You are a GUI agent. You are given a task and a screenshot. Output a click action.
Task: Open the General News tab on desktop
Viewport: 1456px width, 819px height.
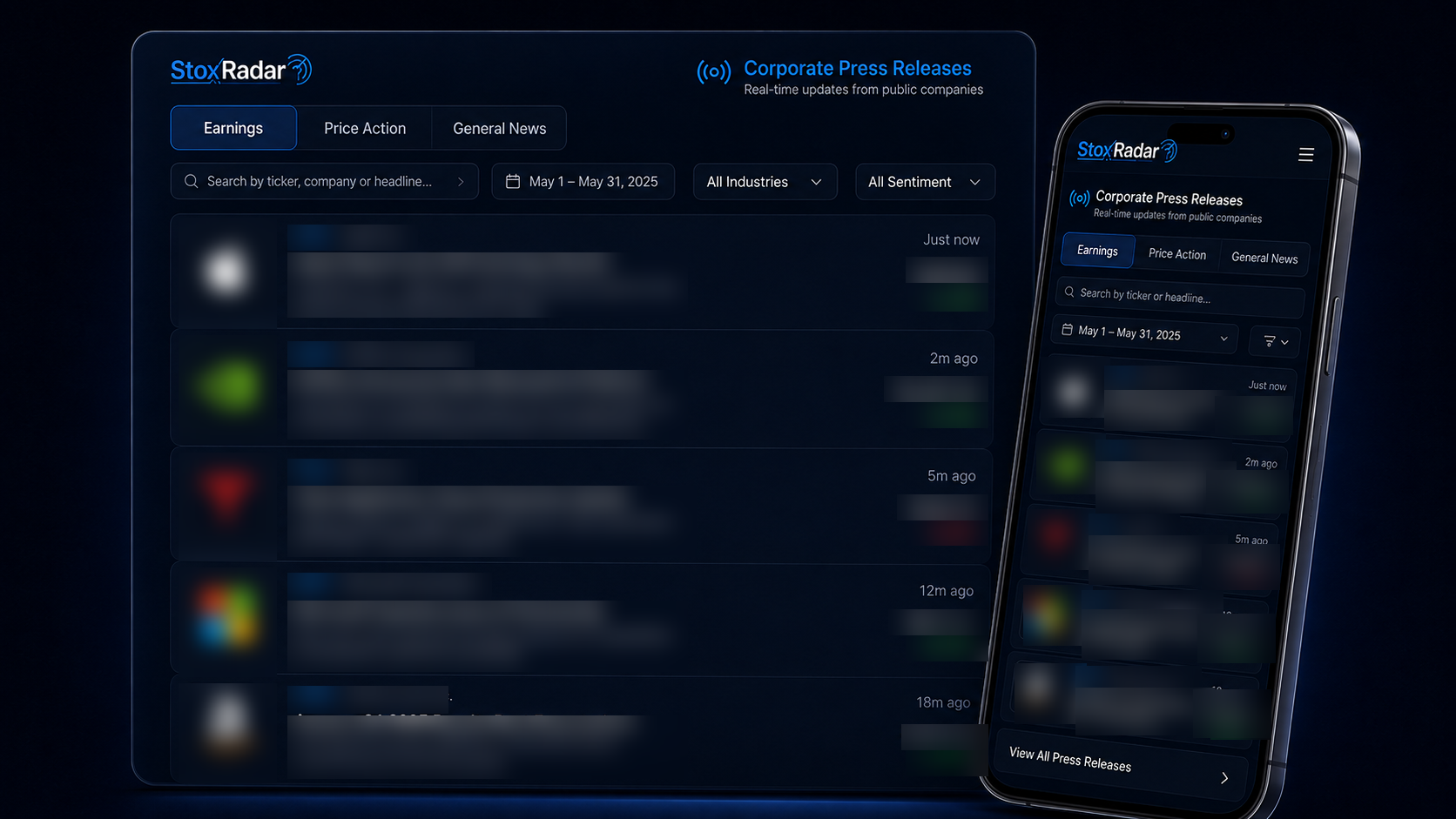[x=499, y=128]
